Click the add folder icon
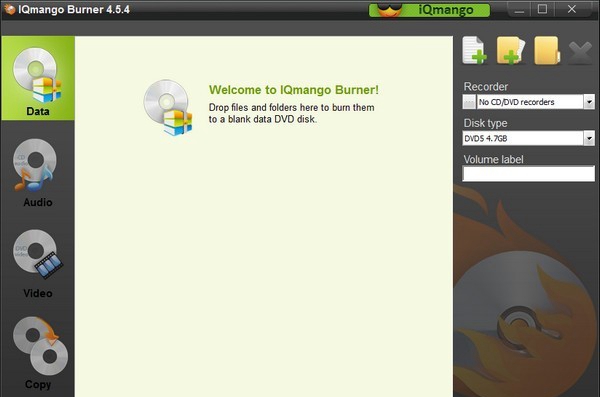600x397 pixels. tap(510, 50)
